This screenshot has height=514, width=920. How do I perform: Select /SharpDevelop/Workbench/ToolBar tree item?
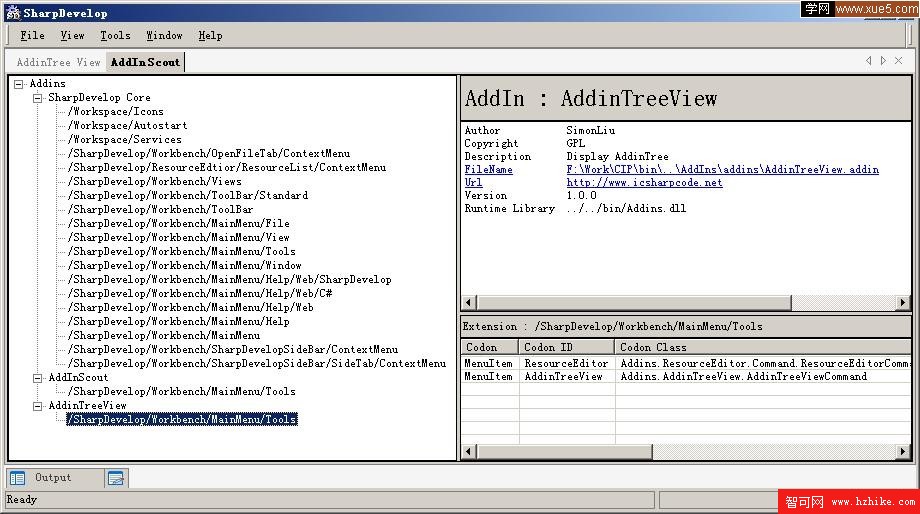[x=160, y=209]
